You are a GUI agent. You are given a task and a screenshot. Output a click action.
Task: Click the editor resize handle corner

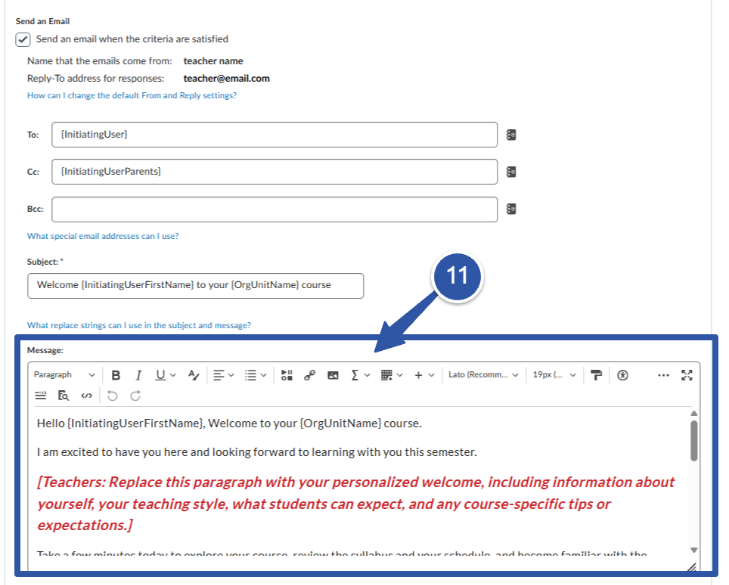click(x=692, y=567)
